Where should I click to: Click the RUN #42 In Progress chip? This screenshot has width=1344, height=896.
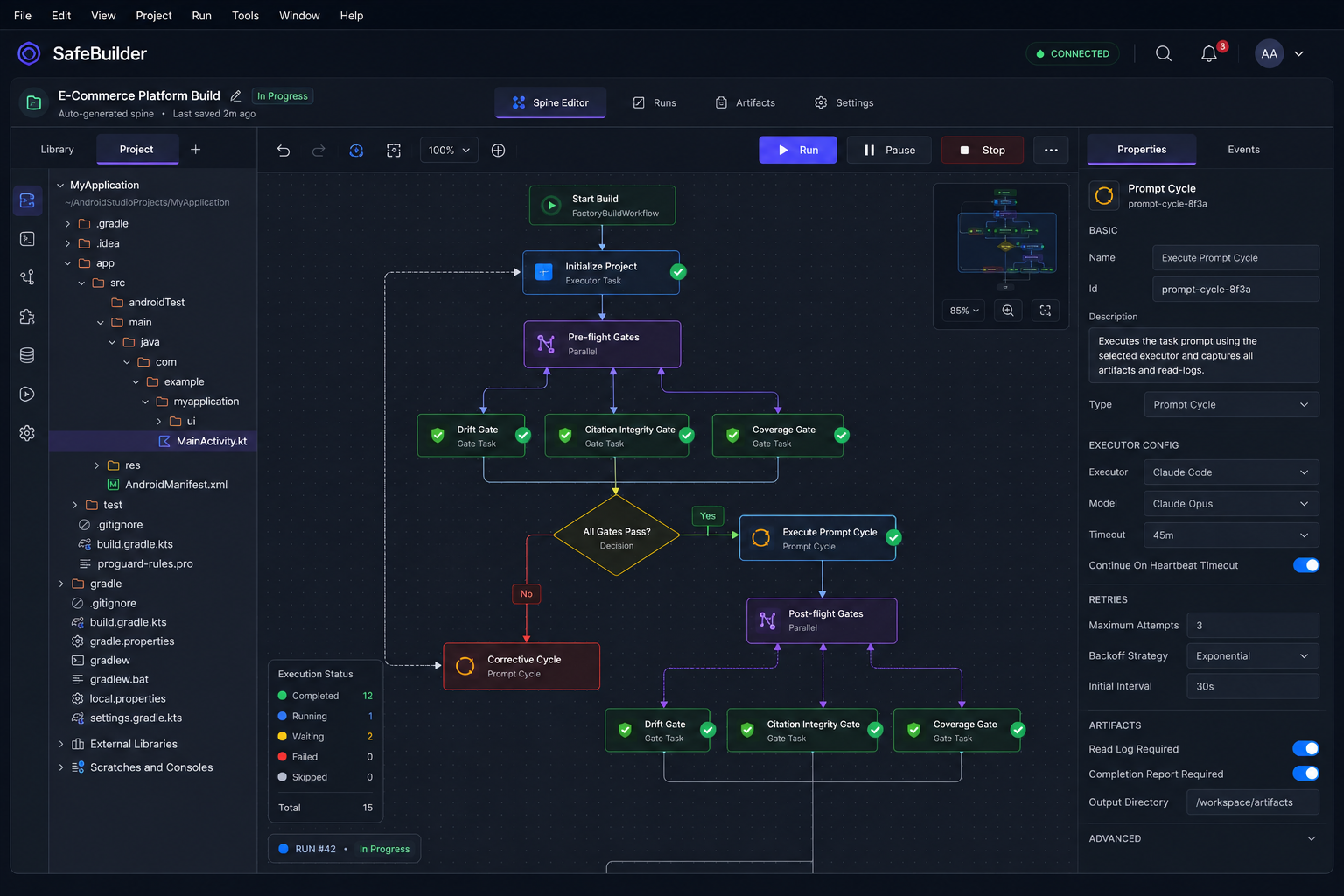click(x=344, y=849)
